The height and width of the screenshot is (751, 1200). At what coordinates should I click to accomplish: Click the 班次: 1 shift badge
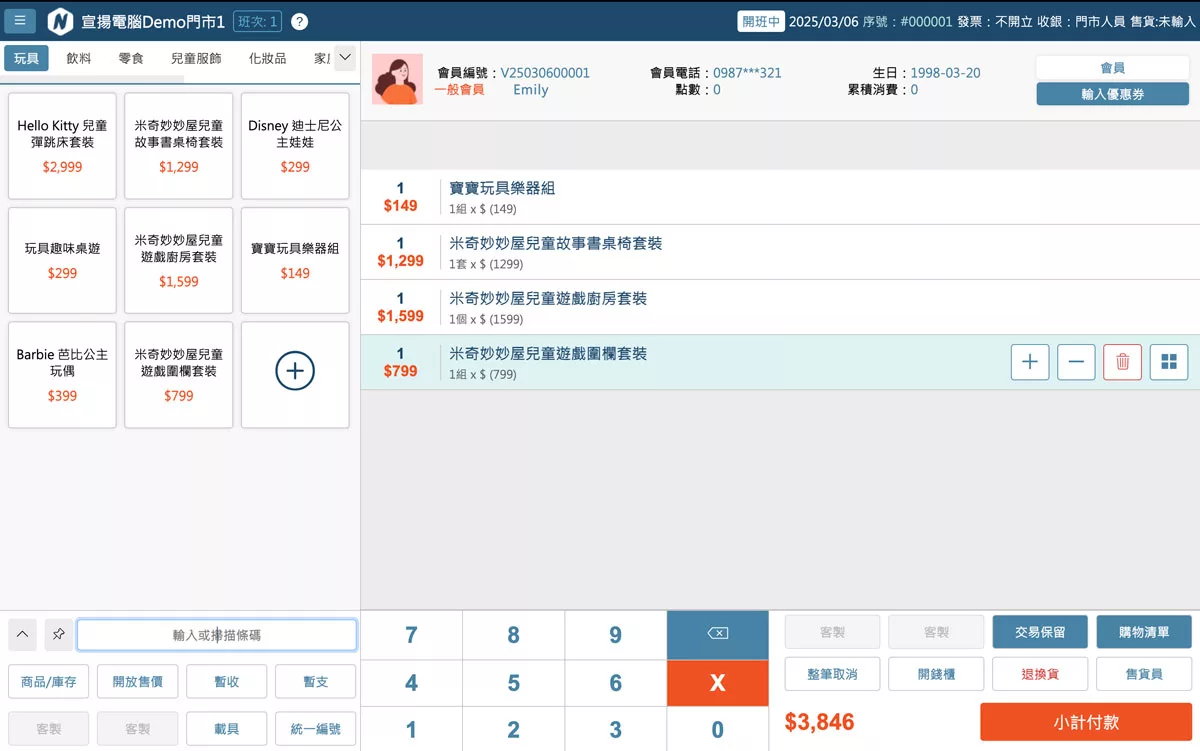pyautogui.click(x=257, y=22)
